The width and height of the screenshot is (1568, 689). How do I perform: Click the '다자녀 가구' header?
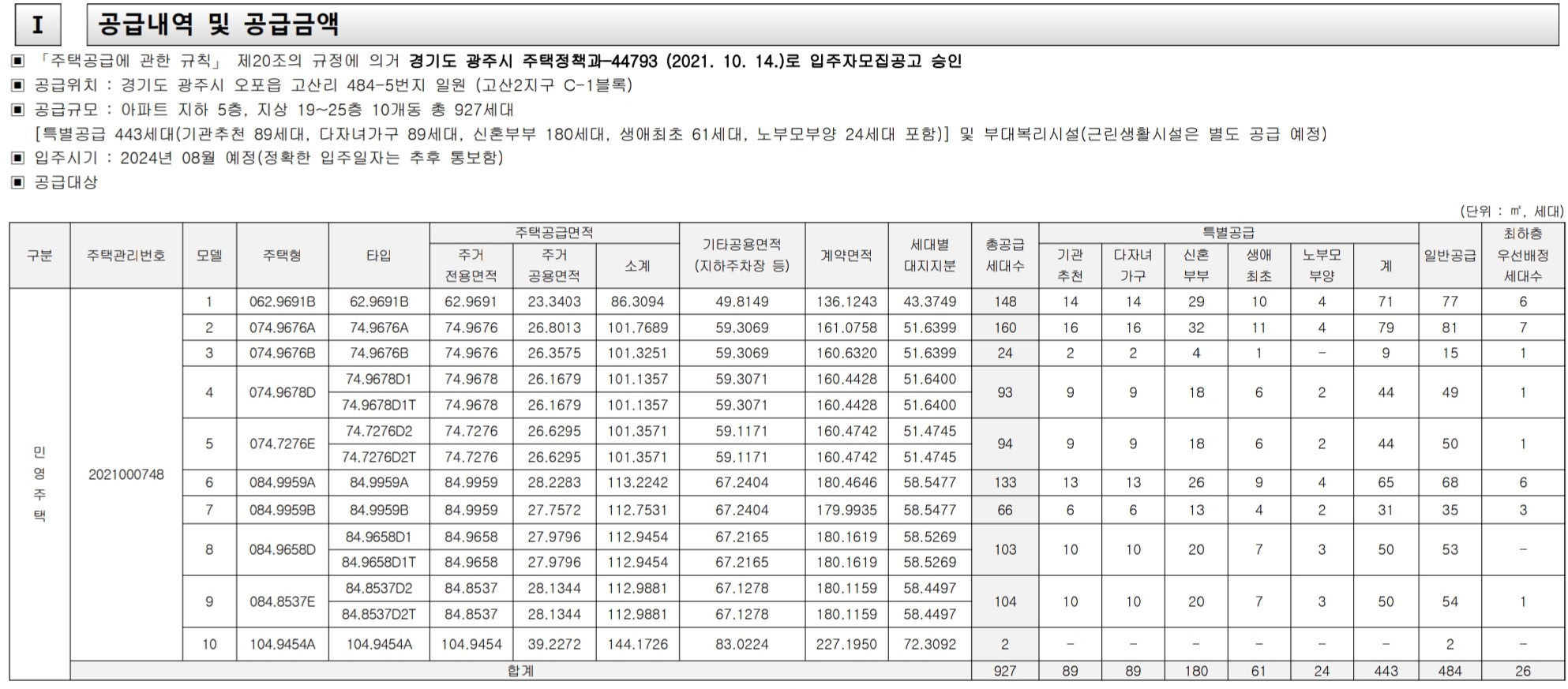pos(1133,266)
